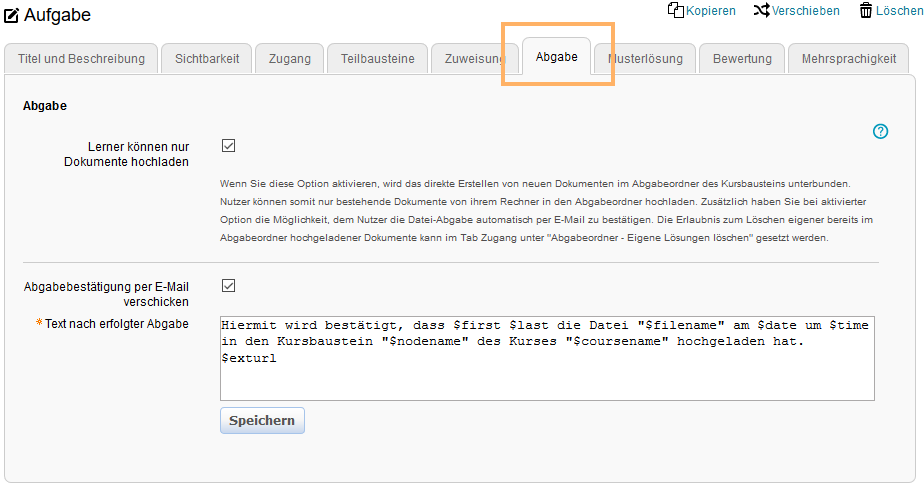Screen dimensions: 924x491
Task: Toggle 'Abgabebestätigung per E-Mail verschicken' checkbox
Action: [x=228, y=286]
